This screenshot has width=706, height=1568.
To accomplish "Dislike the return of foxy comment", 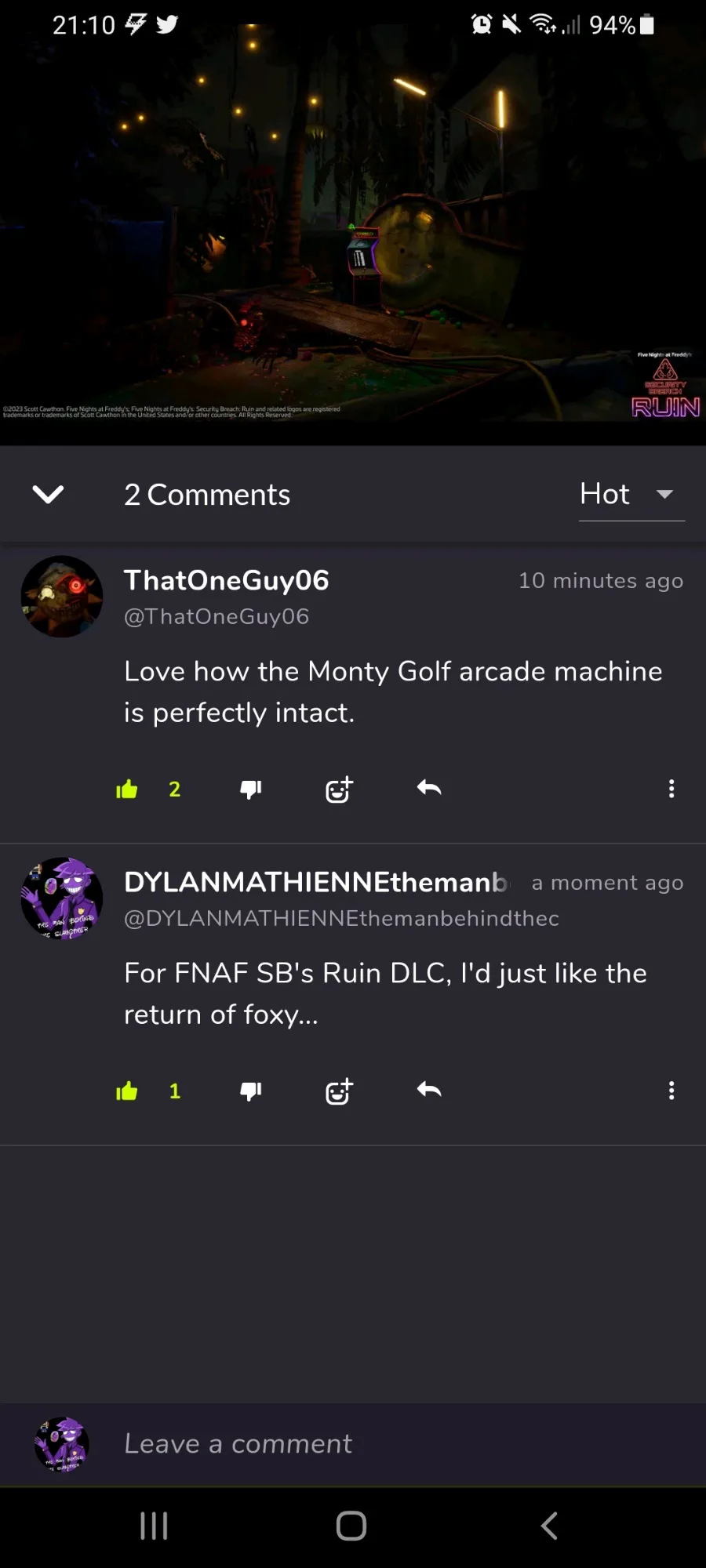I will pos(251,1091).
